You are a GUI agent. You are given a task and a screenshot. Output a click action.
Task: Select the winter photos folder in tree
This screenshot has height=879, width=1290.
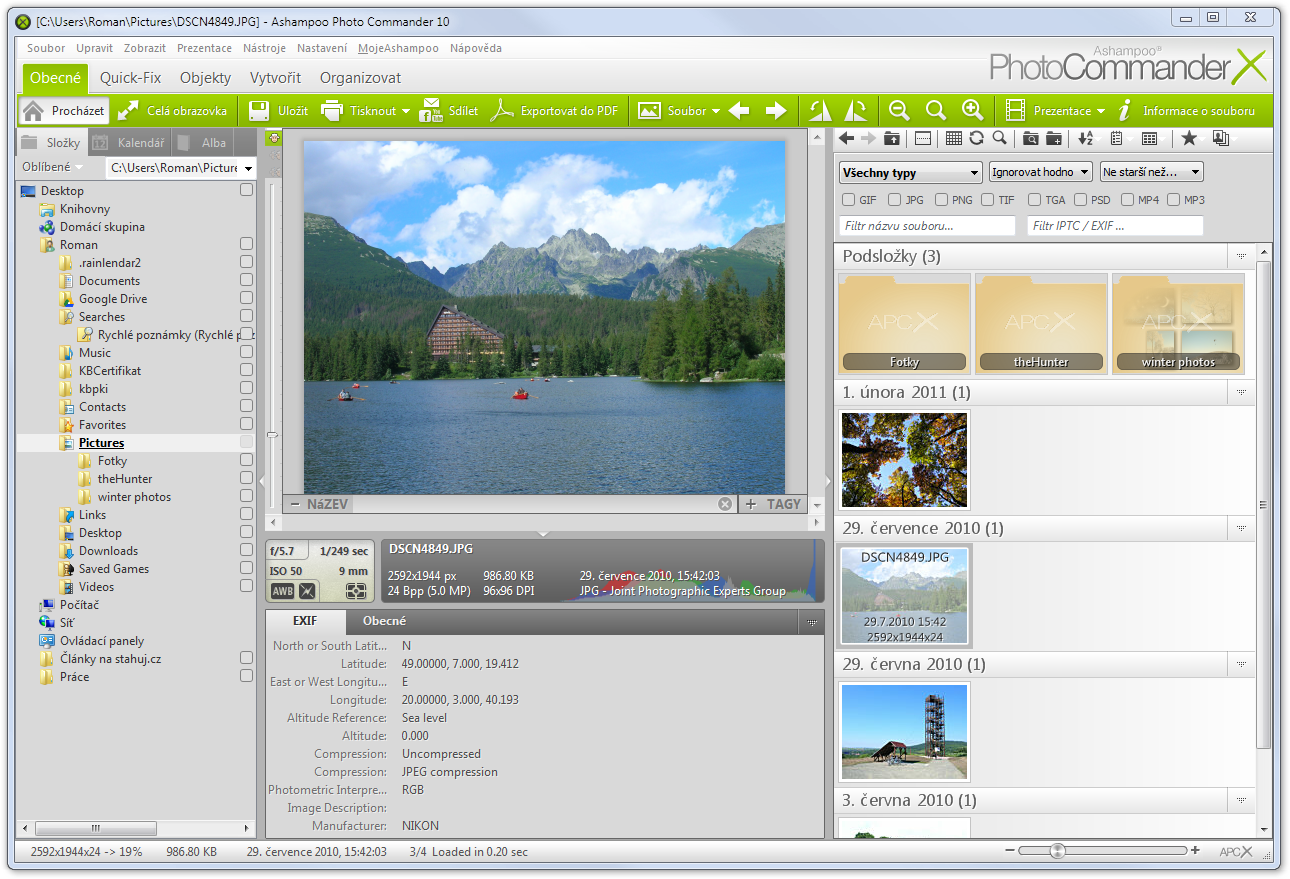[x=134, y=497]
